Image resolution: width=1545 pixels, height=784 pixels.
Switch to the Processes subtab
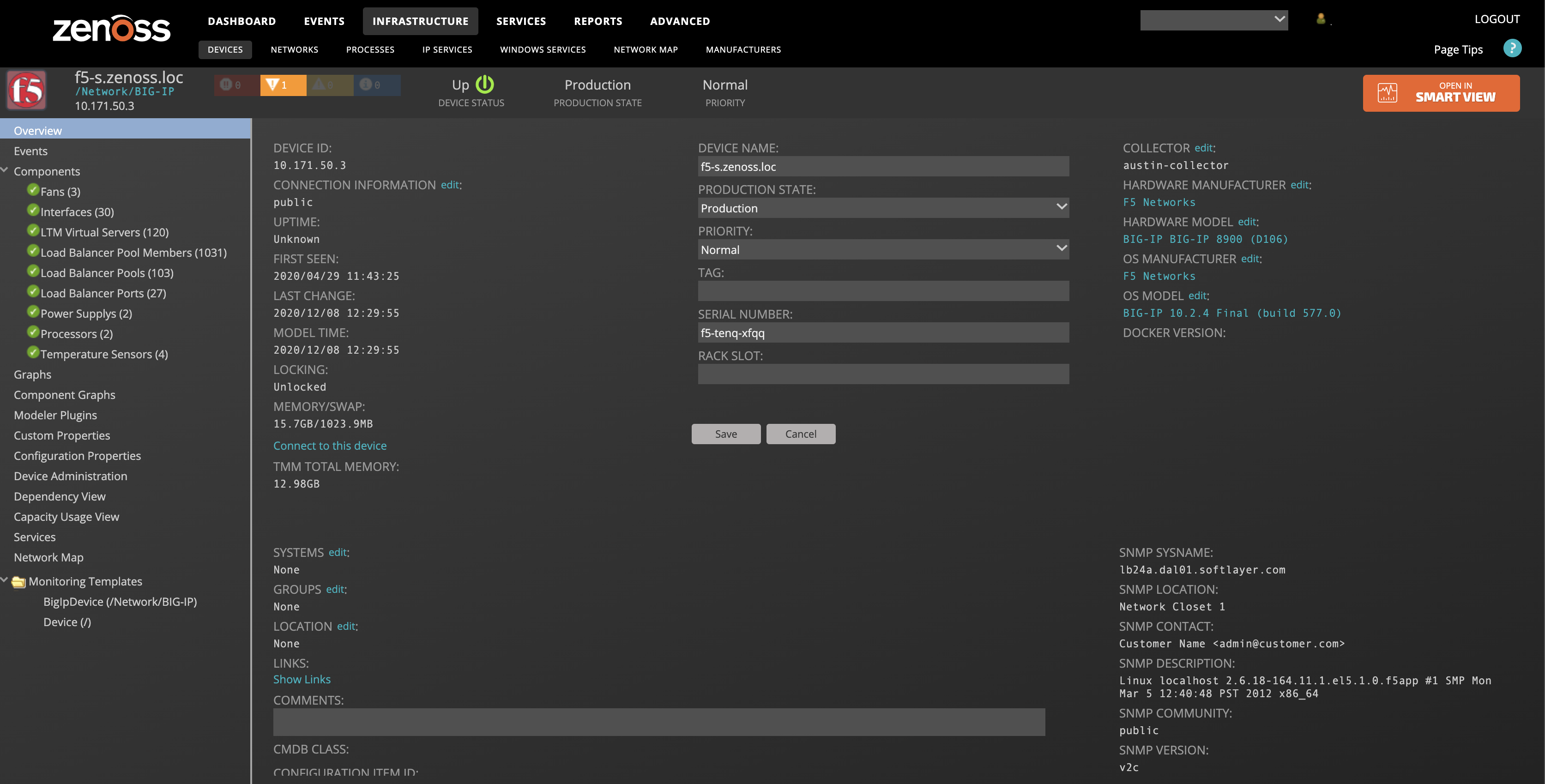pyautogui.click(x=370, y=49)
